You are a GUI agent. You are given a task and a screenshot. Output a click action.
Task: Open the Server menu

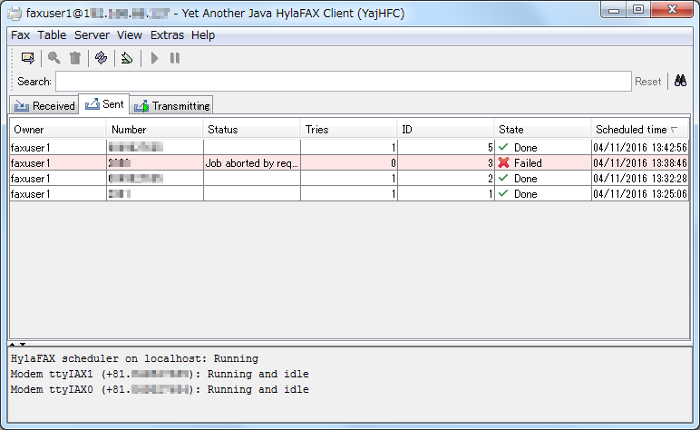[92, 35]
